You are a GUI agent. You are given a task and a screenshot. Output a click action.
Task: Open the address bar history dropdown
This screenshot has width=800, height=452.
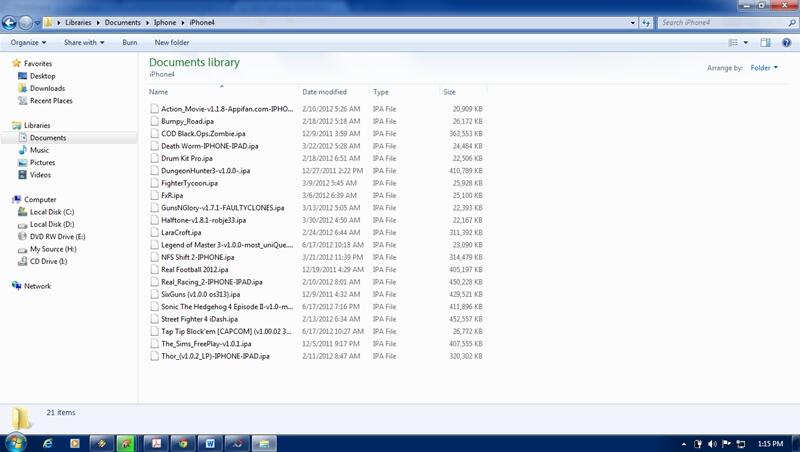[x=633, y=22]
